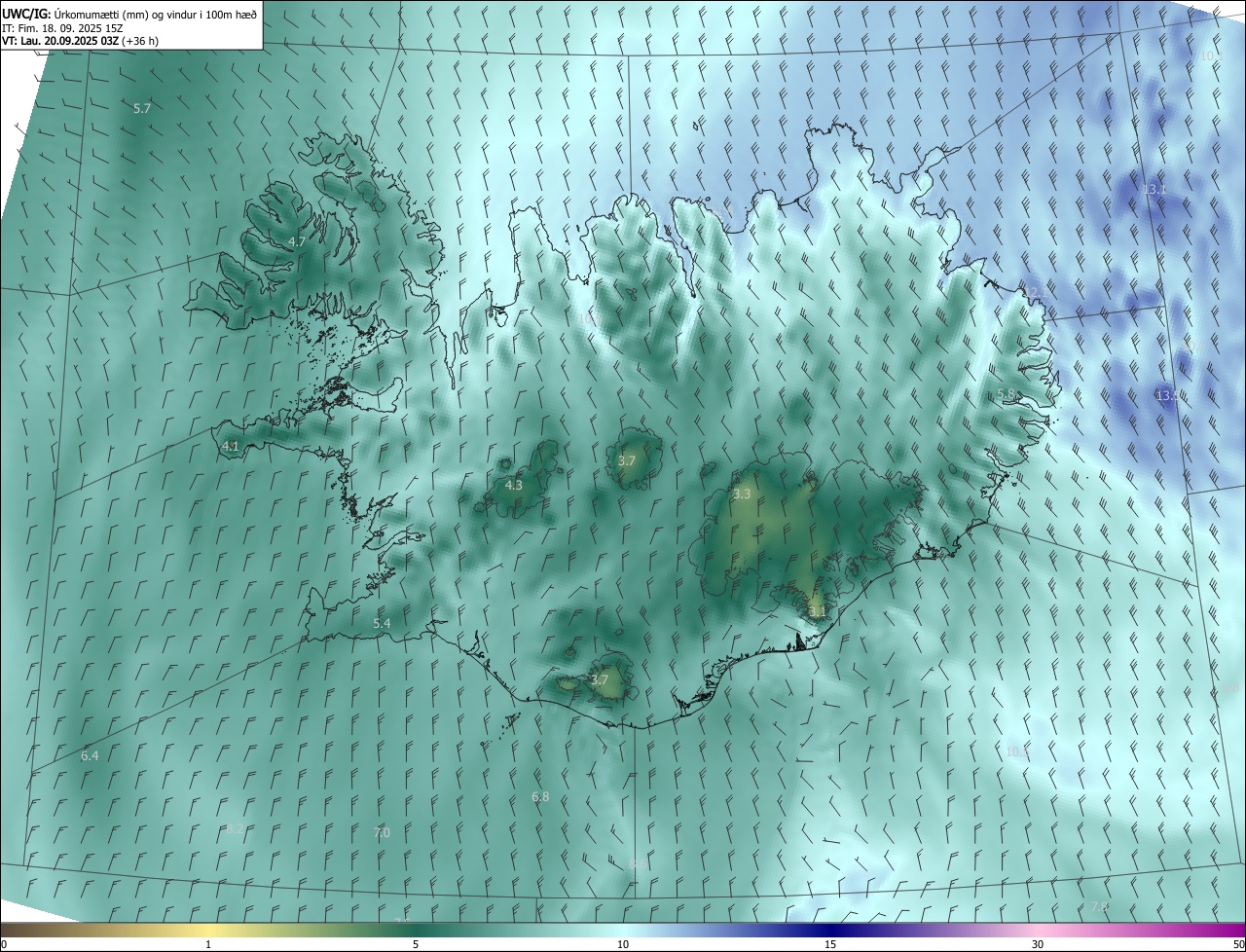
Task: Click the 4.3 precipitation value label
Action: pyautogui.click(x=513, y=485)
